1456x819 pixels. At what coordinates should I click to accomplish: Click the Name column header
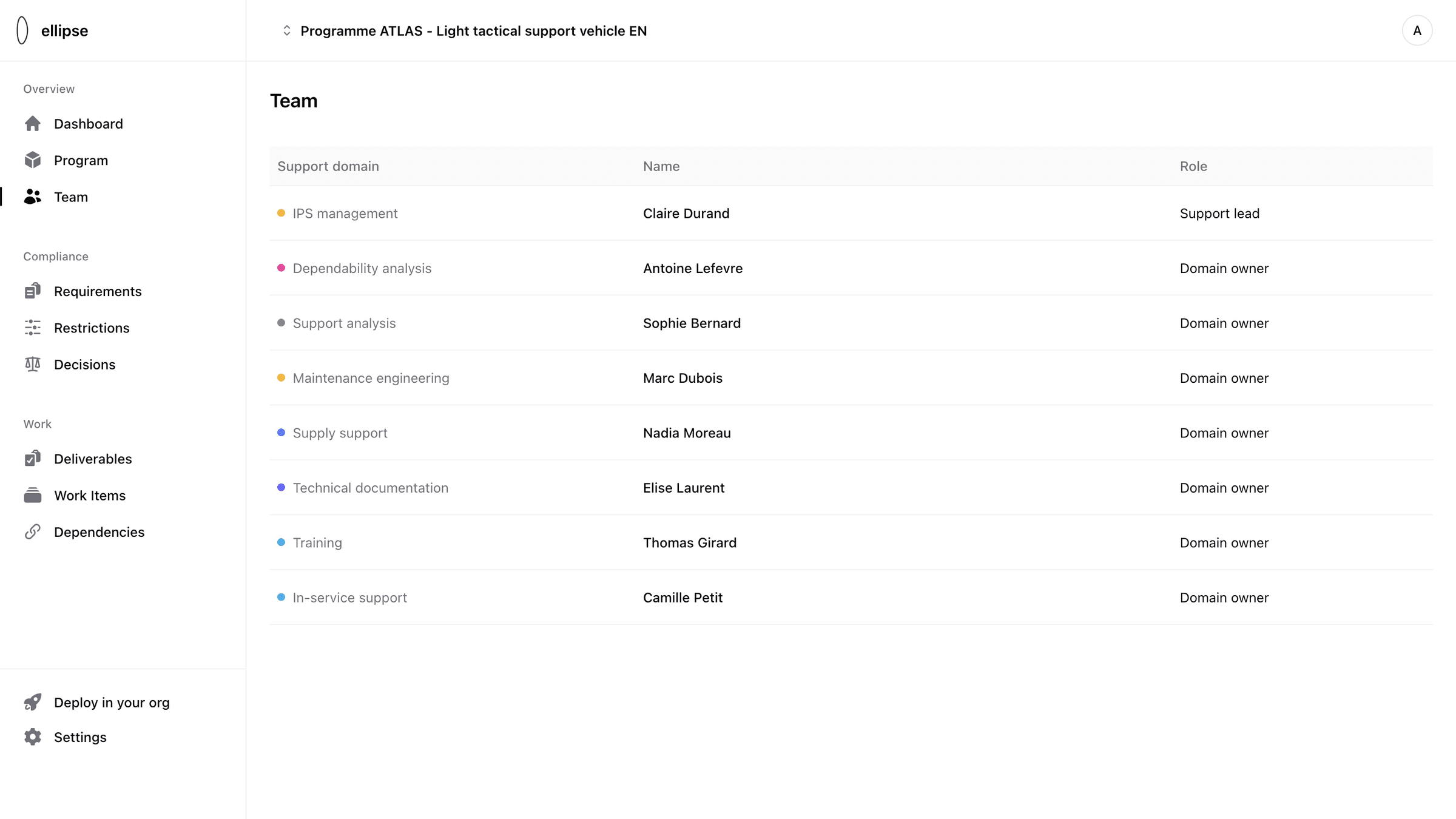point(661,166)
